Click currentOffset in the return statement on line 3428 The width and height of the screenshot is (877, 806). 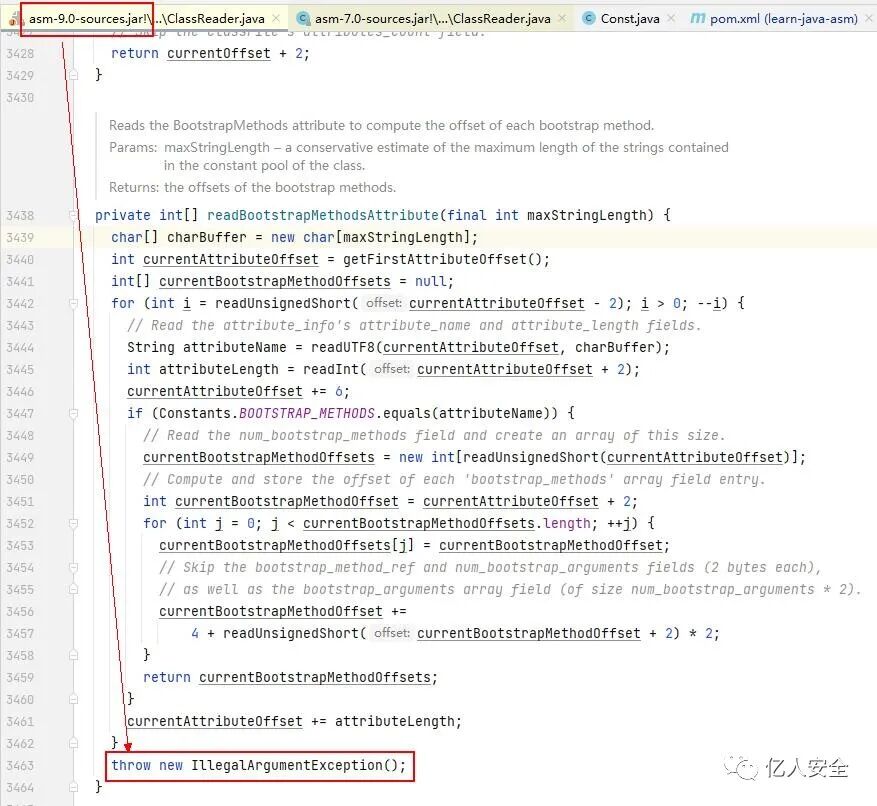[x=219, y=54]
